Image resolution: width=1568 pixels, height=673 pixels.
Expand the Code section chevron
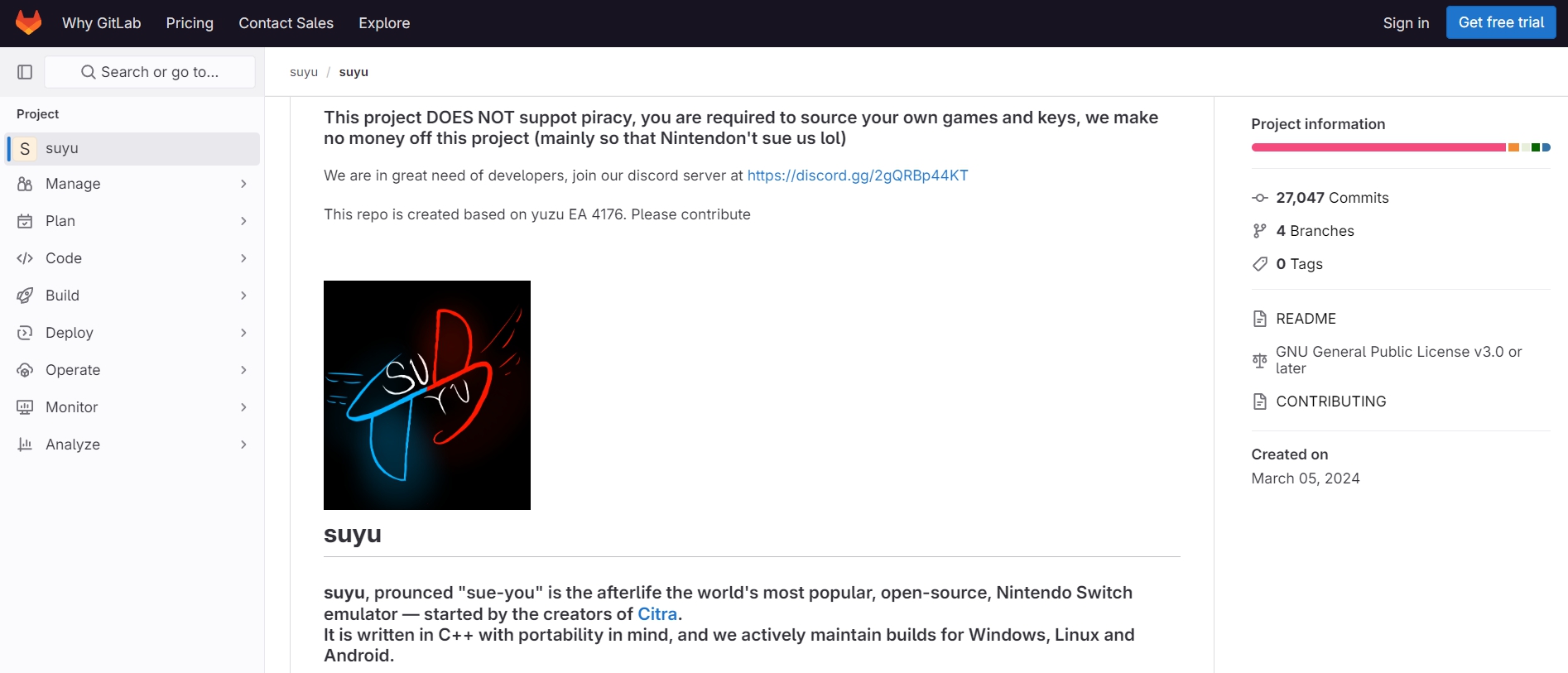tap(243, 258)
